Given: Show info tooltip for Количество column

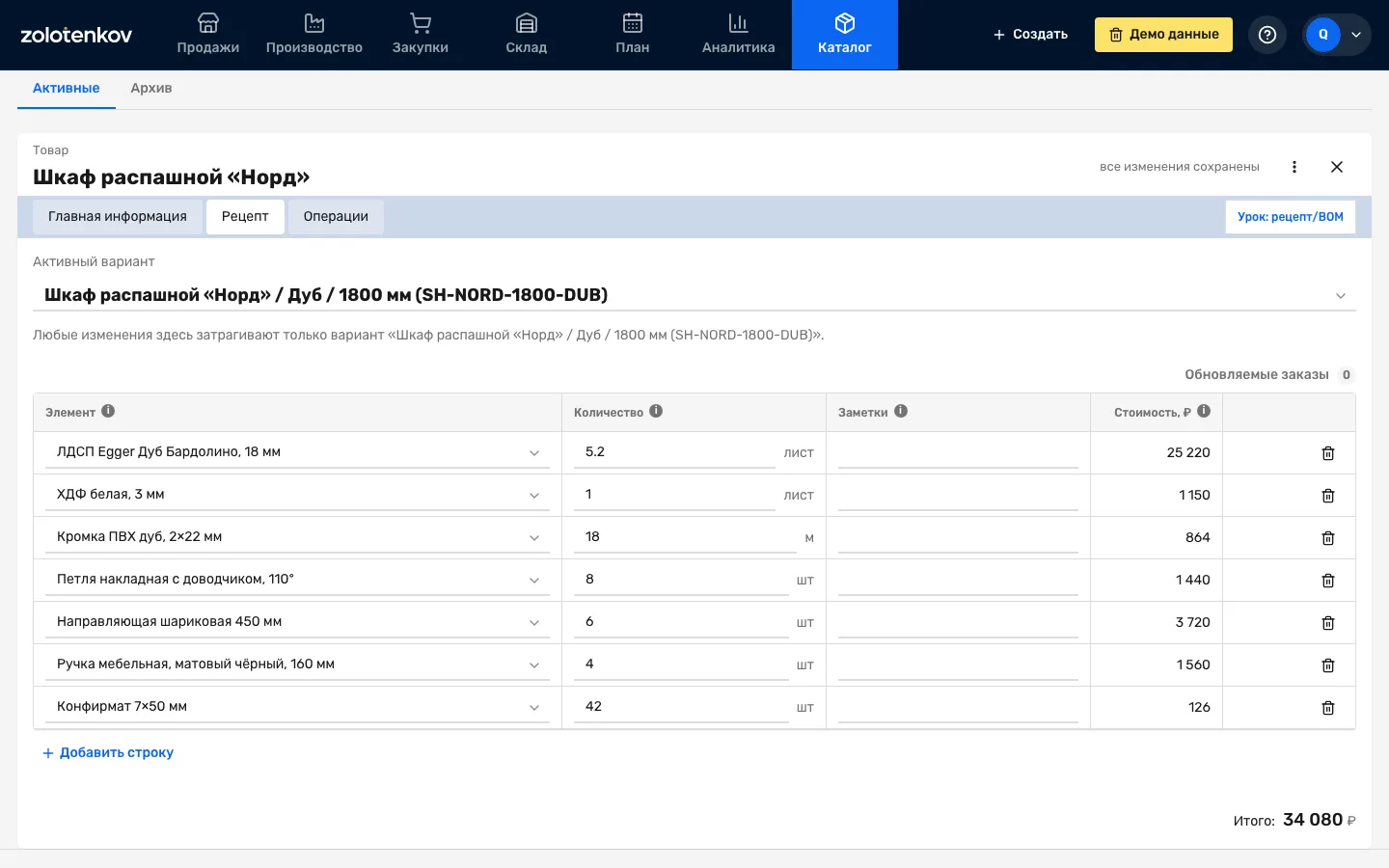Looking at the screenshot, I should coord(656,411).
